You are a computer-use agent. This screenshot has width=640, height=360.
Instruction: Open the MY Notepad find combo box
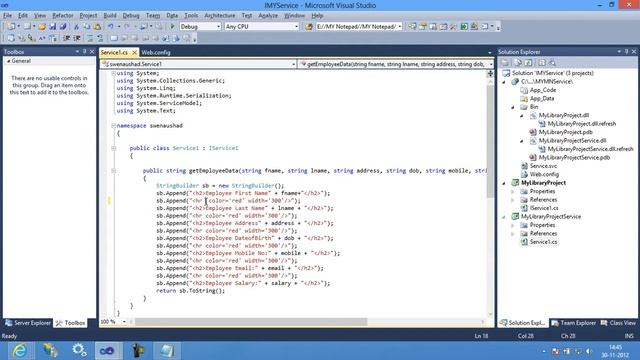[x=358, y=27]
